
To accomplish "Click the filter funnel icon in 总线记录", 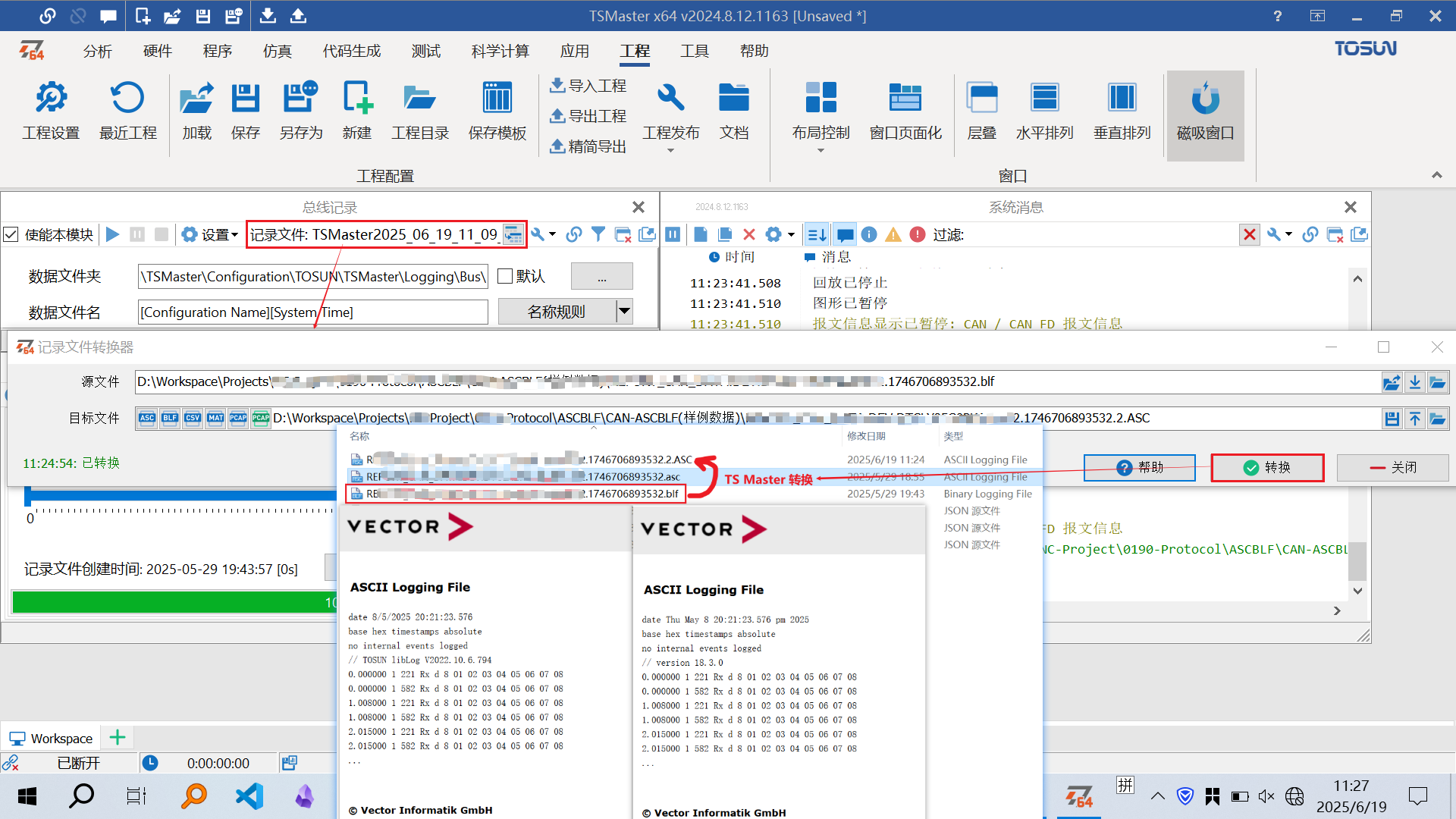I will pyautogui.click(x=598, y=234).
